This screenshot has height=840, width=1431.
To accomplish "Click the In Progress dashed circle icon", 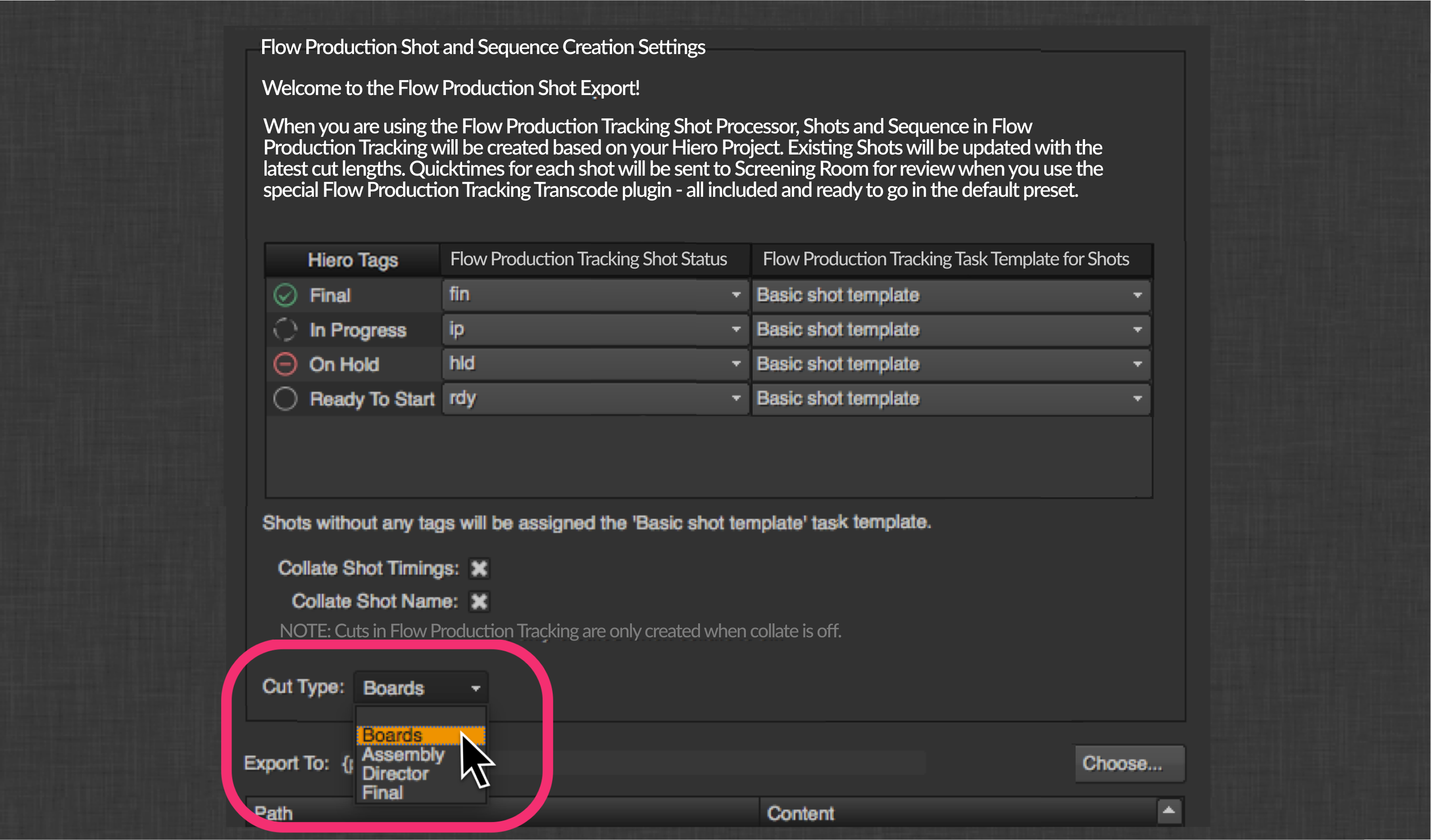I will [x=285, y=329].
